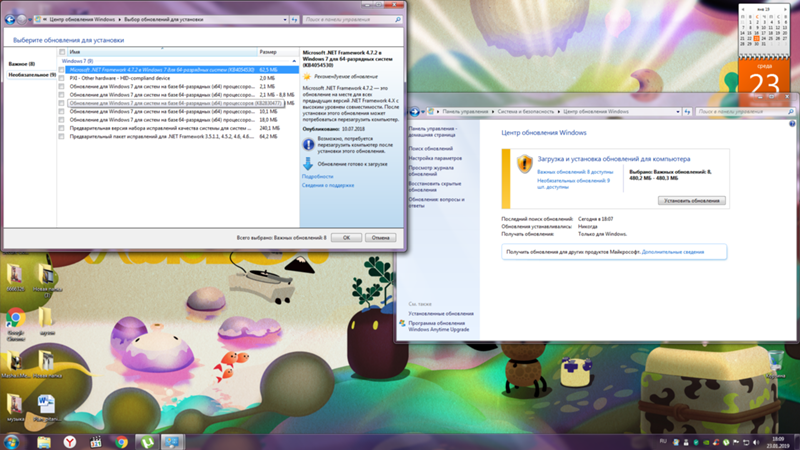Open Chrome from taskbar
This screenshot has height=450, width=800.
click(121, 442)
